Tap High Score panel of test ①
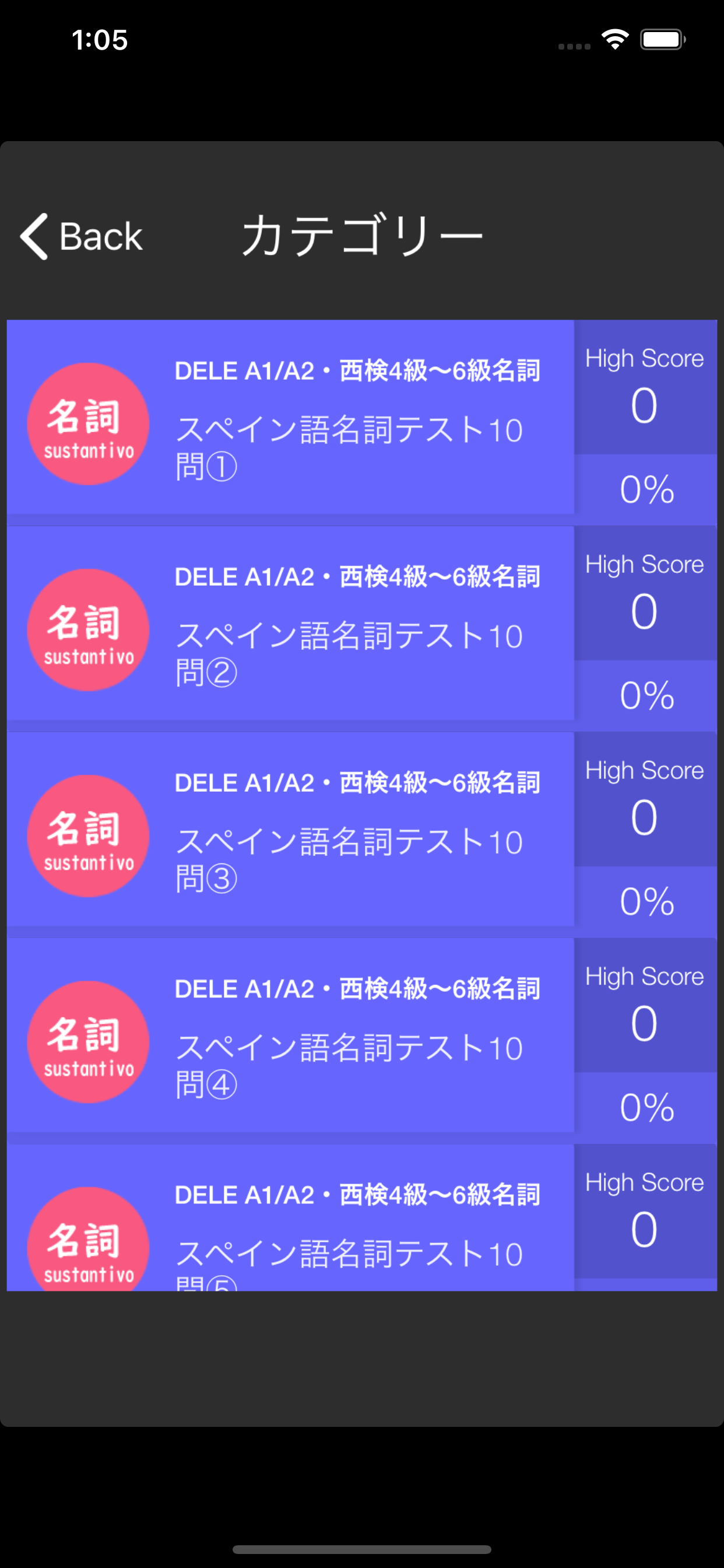This screenshot has width=724, height=1568. click(645, 387)
